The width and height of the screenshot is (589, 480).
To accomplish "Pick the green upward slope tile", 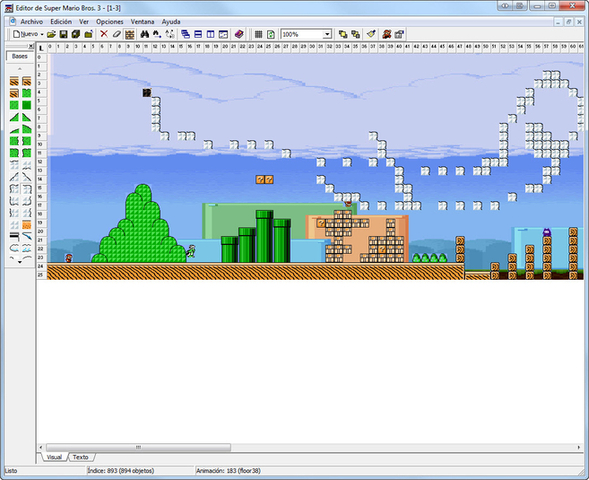I will 14,117.
